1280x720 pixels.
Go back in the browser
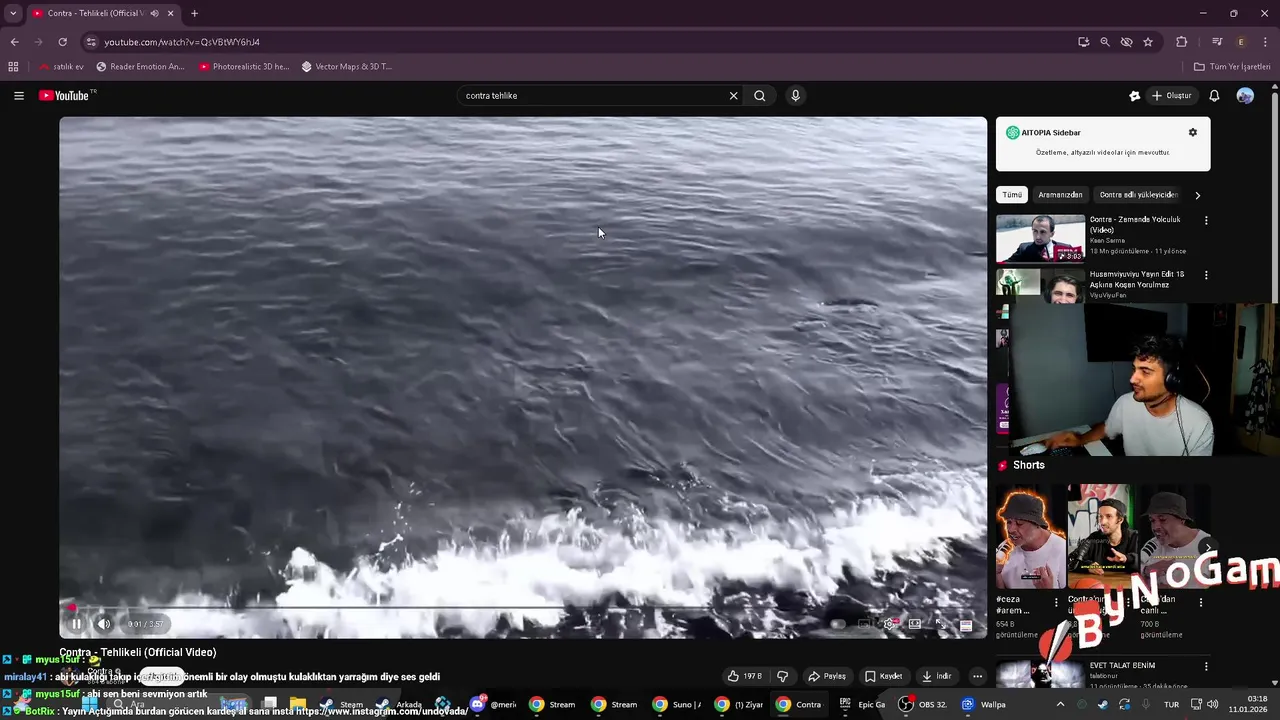click(x=14, y=42)
